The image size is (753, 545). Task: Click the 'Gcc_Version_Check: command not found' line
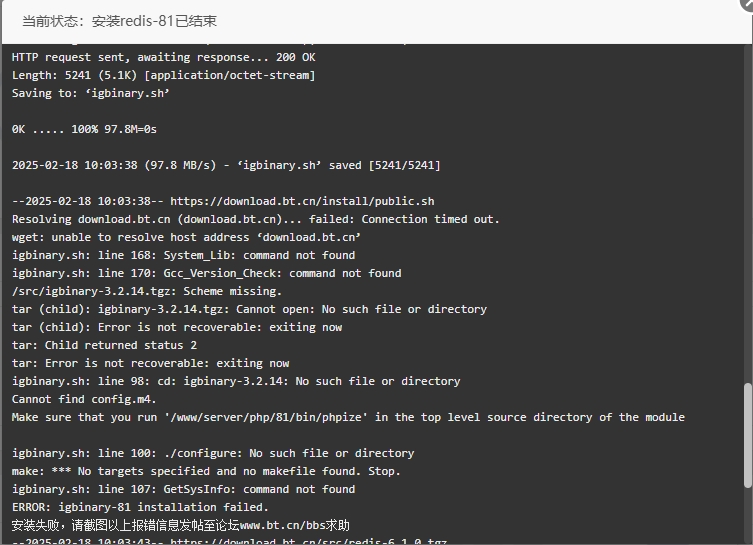click(x=206, y=273)
